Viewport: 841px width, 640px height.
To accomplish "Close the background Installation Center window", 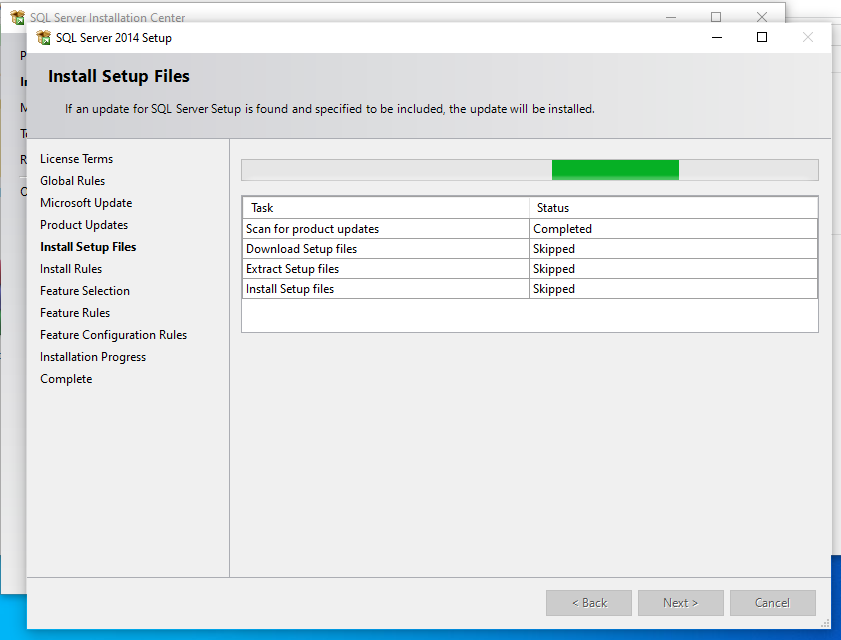I will pos(762,17).
